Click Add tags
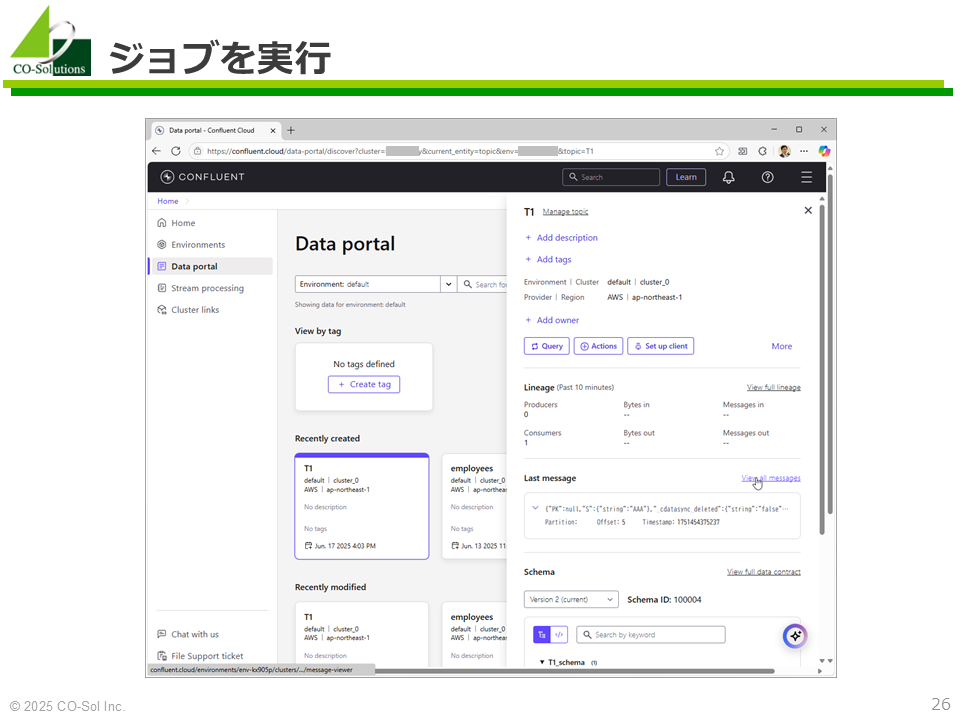This screenshot has height=720, width=960. point(548,260)
